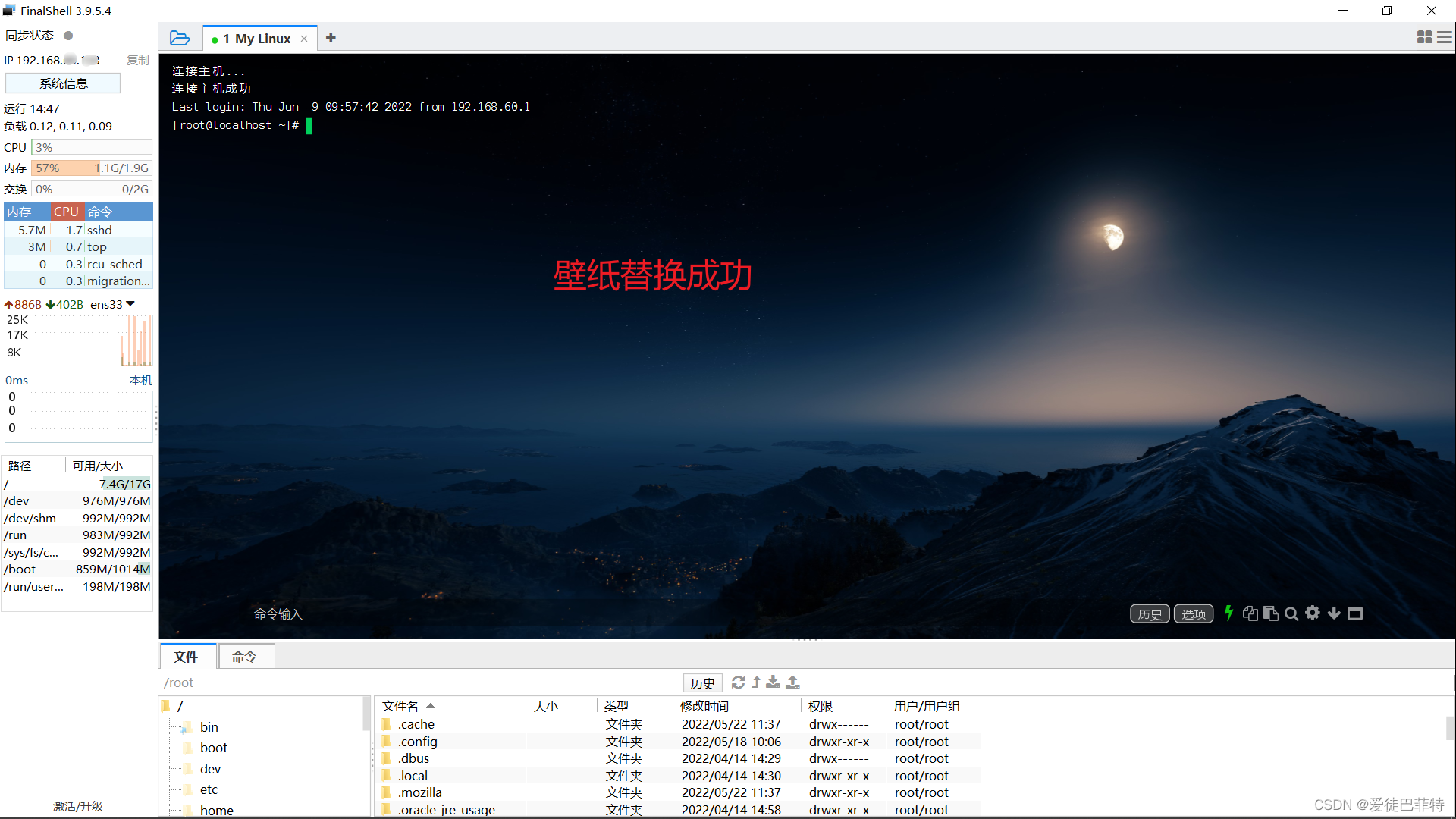Open terminal settings gear icon

point(1313,613)
